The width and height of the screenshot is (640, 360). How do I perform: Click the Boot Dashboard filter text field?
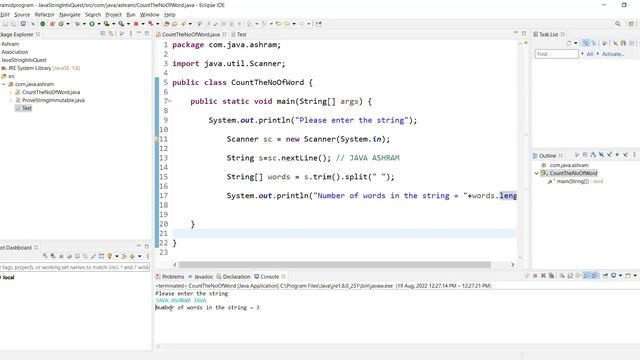[75, 267]
